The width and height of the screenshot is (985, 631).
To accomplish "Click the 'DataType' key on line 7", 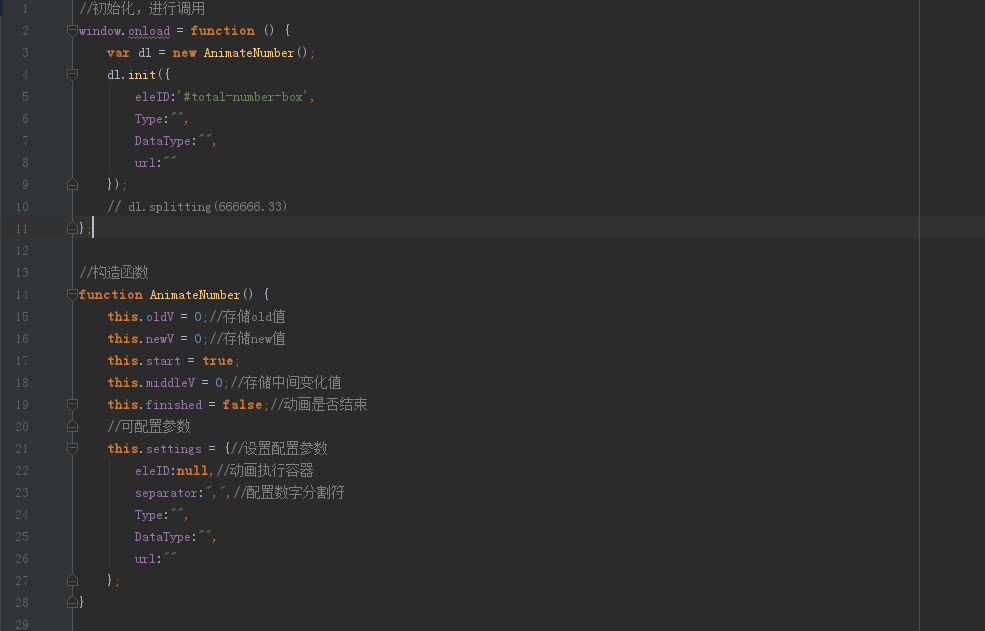I will point(163,141).
